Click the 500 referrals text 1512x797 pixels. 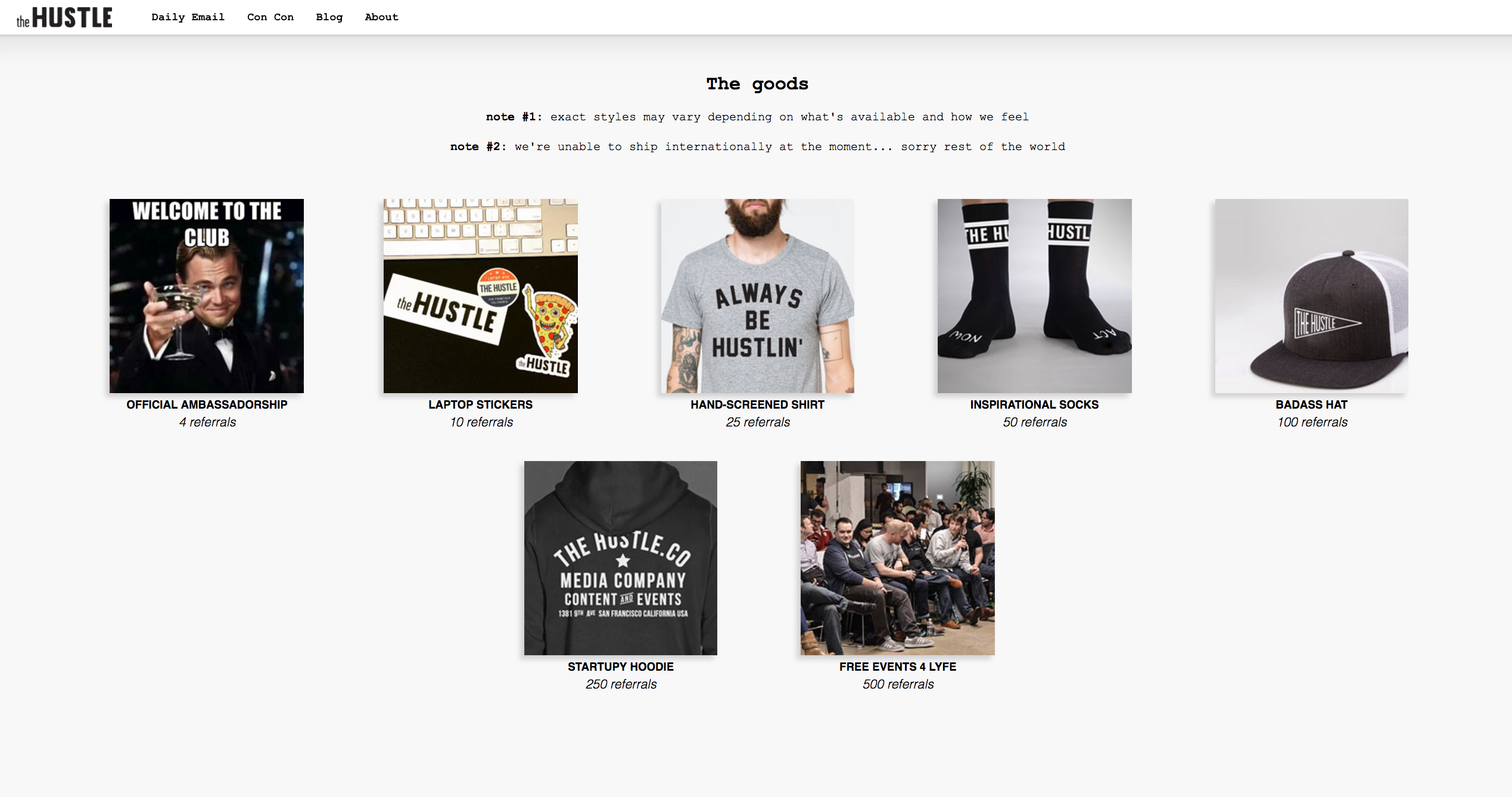(898, 684)
